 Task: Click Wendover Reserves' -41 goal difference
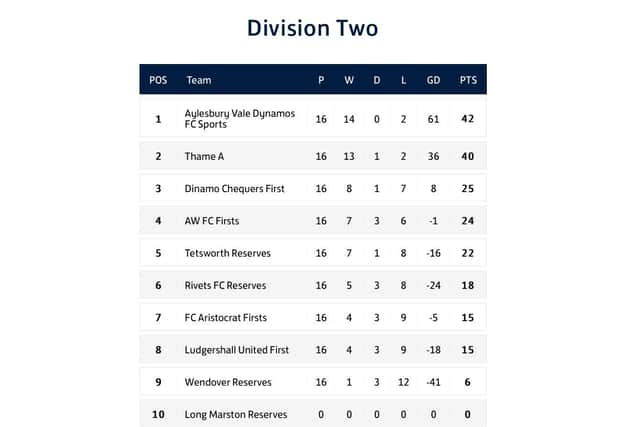[x=433, y=382]
